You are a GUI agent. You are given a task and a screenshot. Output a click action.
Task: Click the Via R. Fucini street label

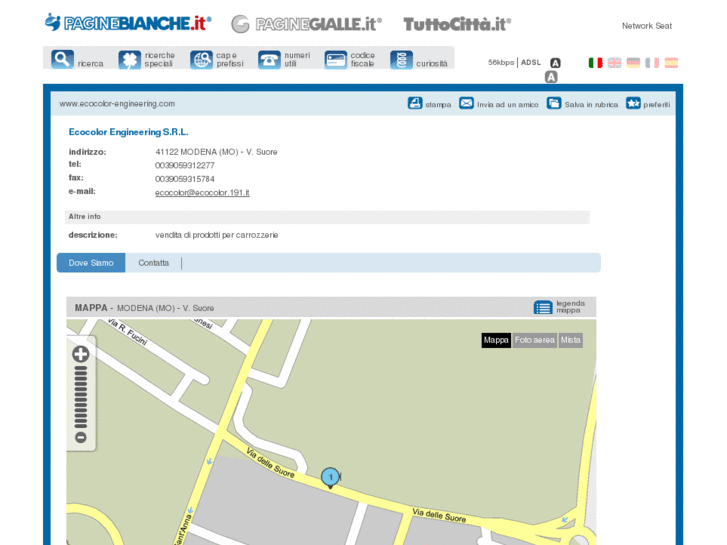pyautogui.click(x=127, y=332)
